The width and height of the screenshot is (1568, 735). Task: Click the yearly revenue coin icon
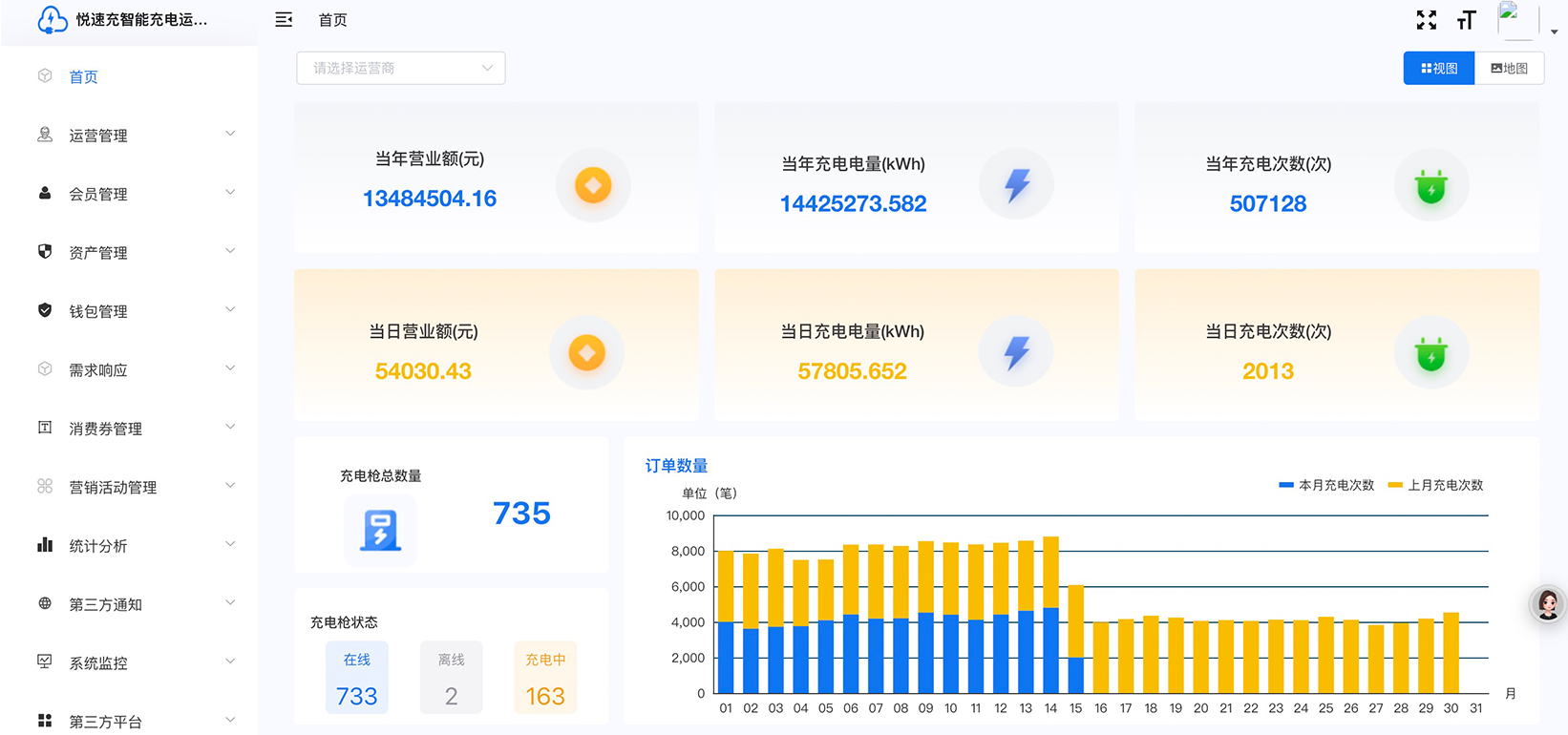[x=593, y=185]
